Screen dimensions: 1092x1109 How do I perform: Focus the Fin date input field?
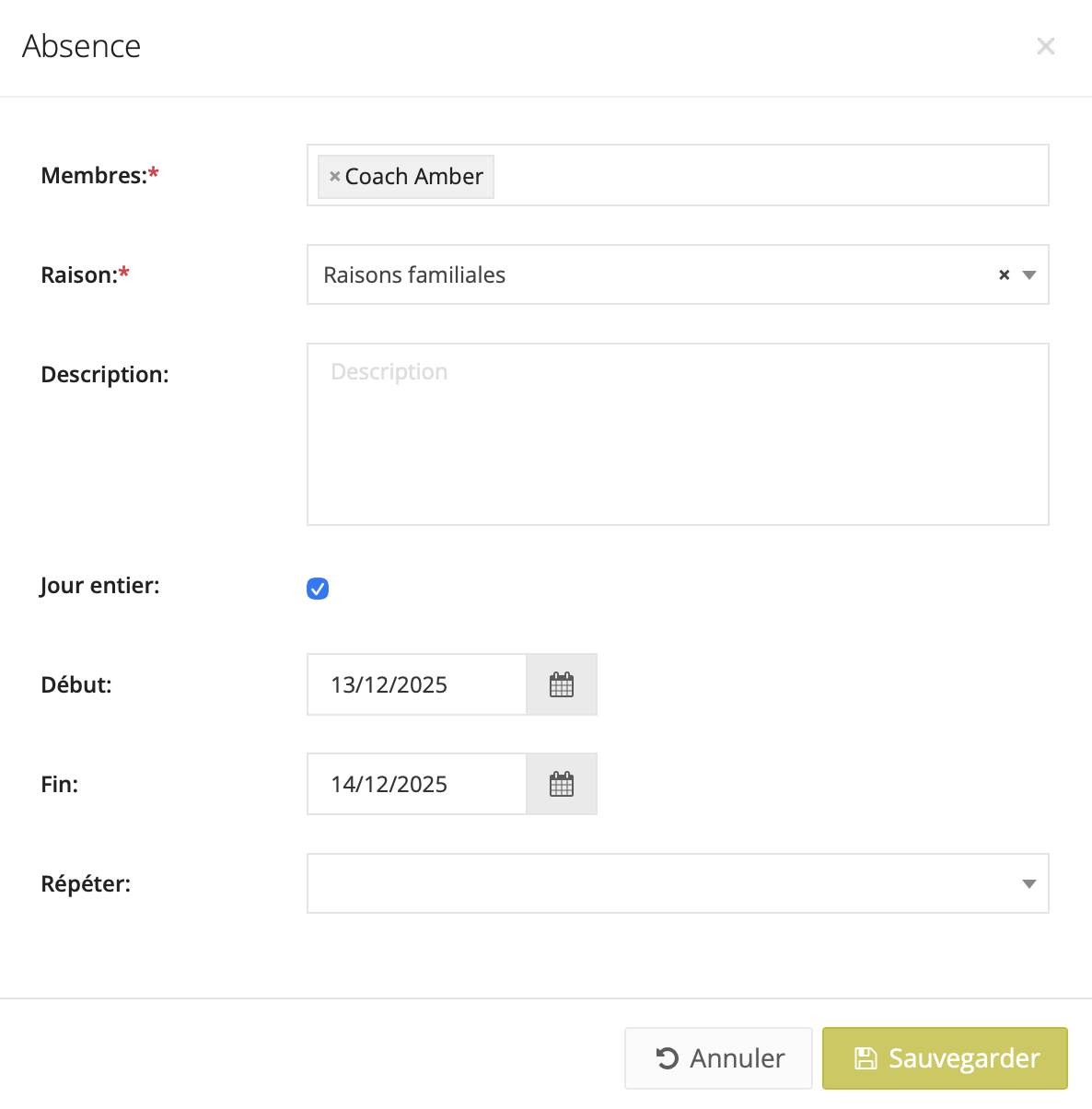(x=416, y=784)
